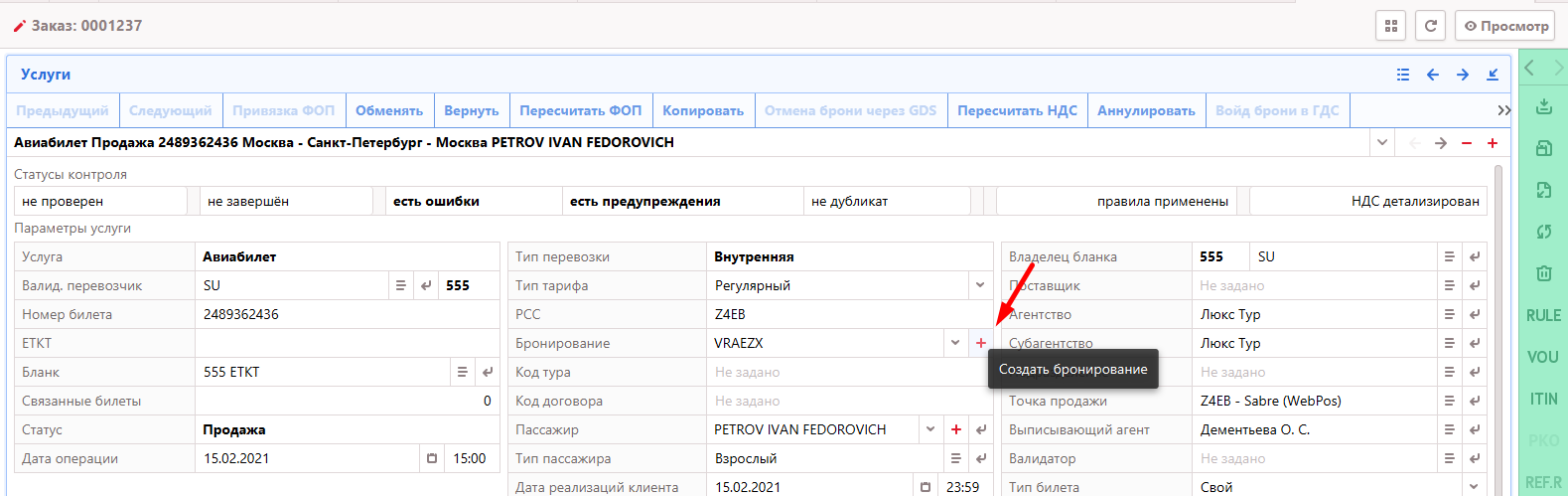
Task: Open calendar picker for Дата операции
Action: 432,458
